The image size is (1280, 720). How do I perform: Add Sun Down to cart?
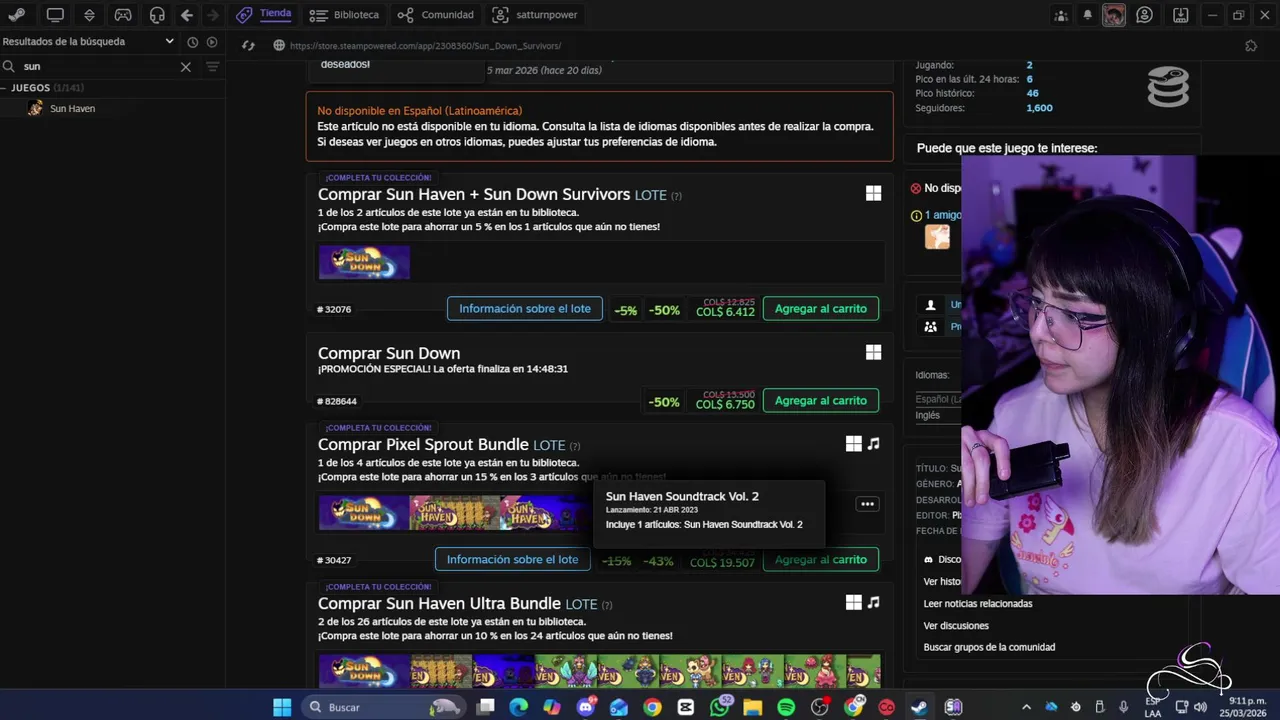(821, 401)
